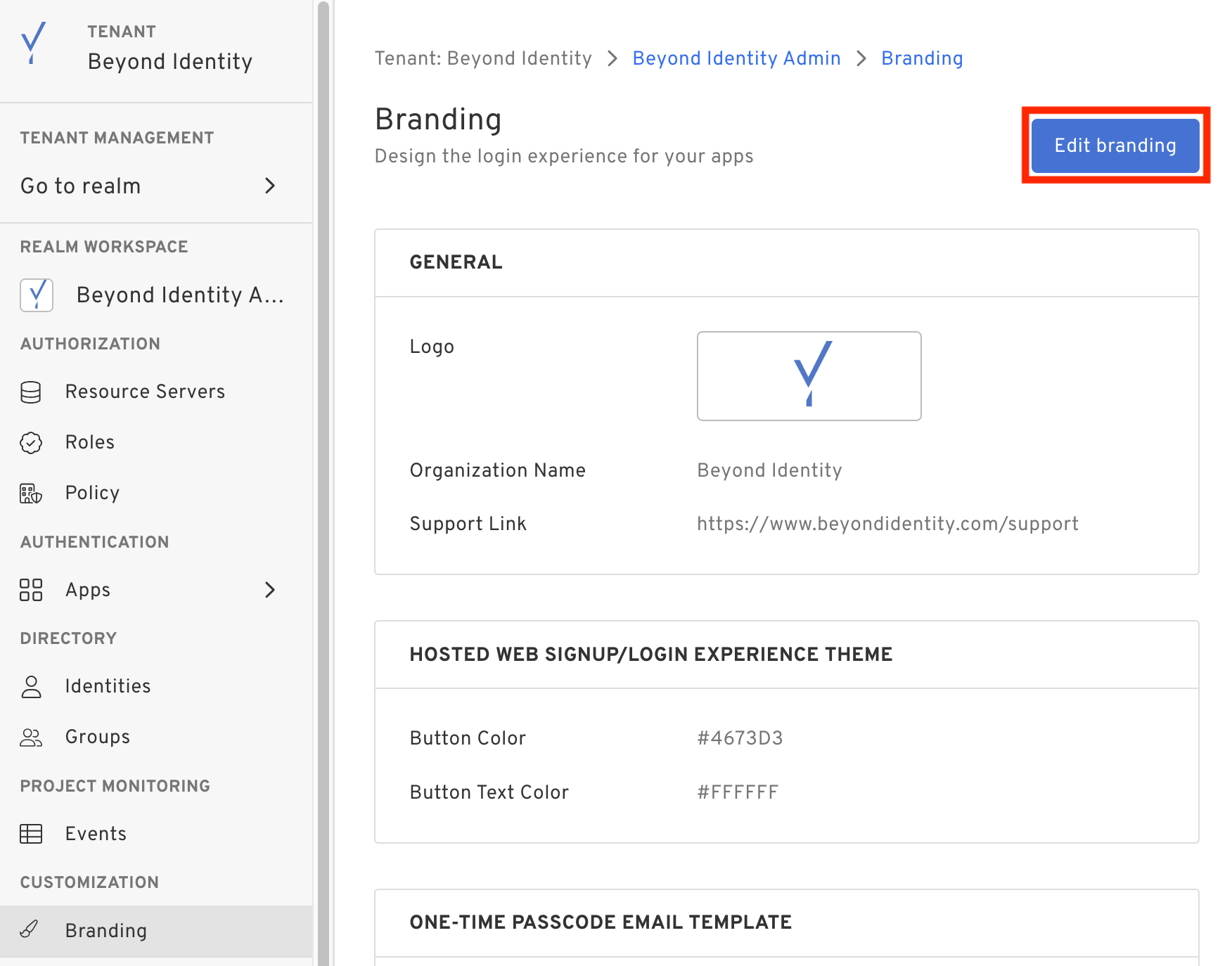Follow the Beyond Identity Admin breadcrumb link
1232x966 pixels.
[736, 58]
